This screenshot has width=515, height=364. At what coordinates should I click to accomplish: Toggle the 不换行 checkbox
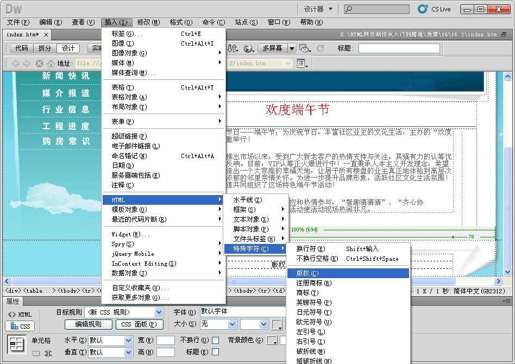[x=216, y=340]
